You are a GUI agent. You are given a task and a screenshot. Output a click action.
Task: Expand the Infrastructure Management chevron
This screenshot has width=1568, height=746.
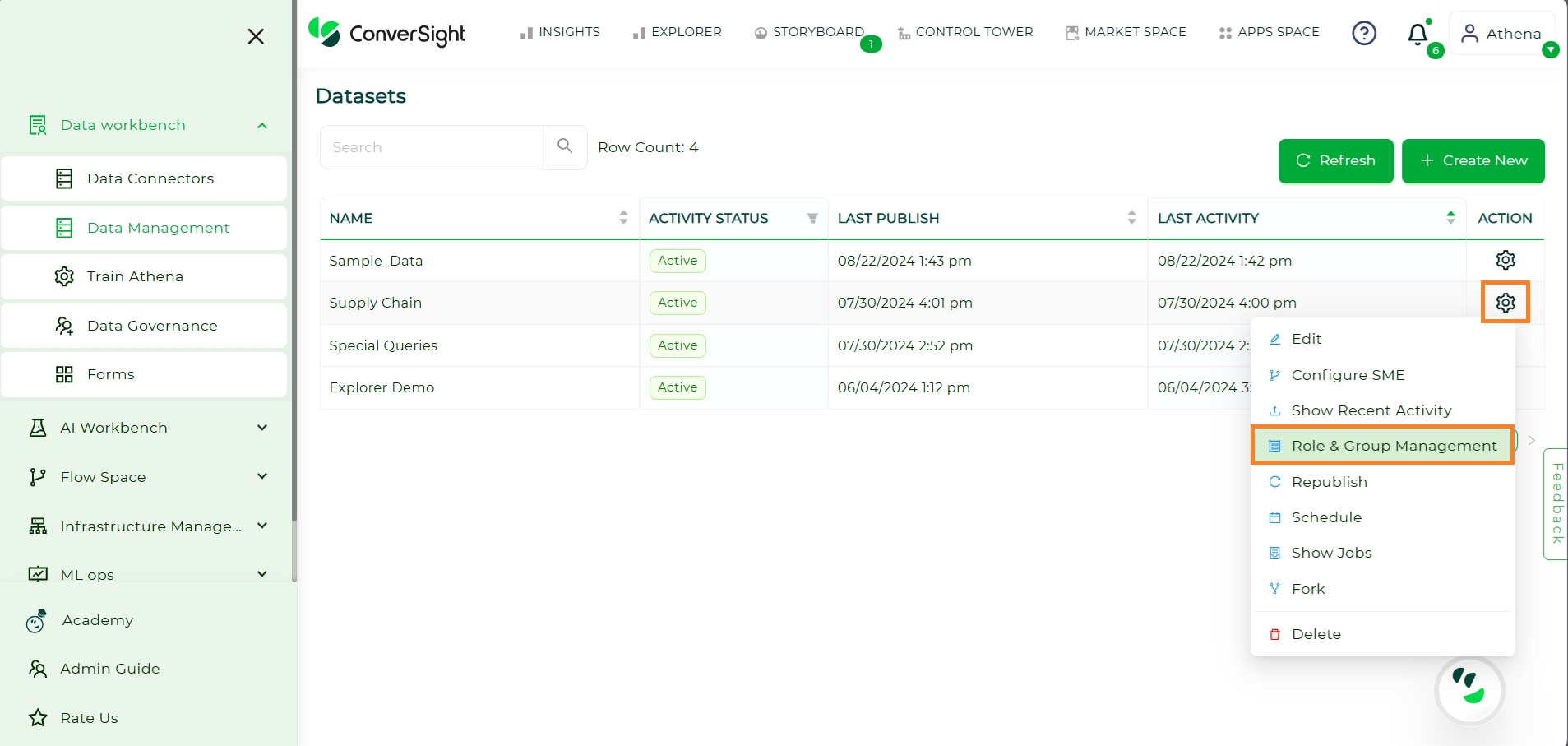click(262, 525)
